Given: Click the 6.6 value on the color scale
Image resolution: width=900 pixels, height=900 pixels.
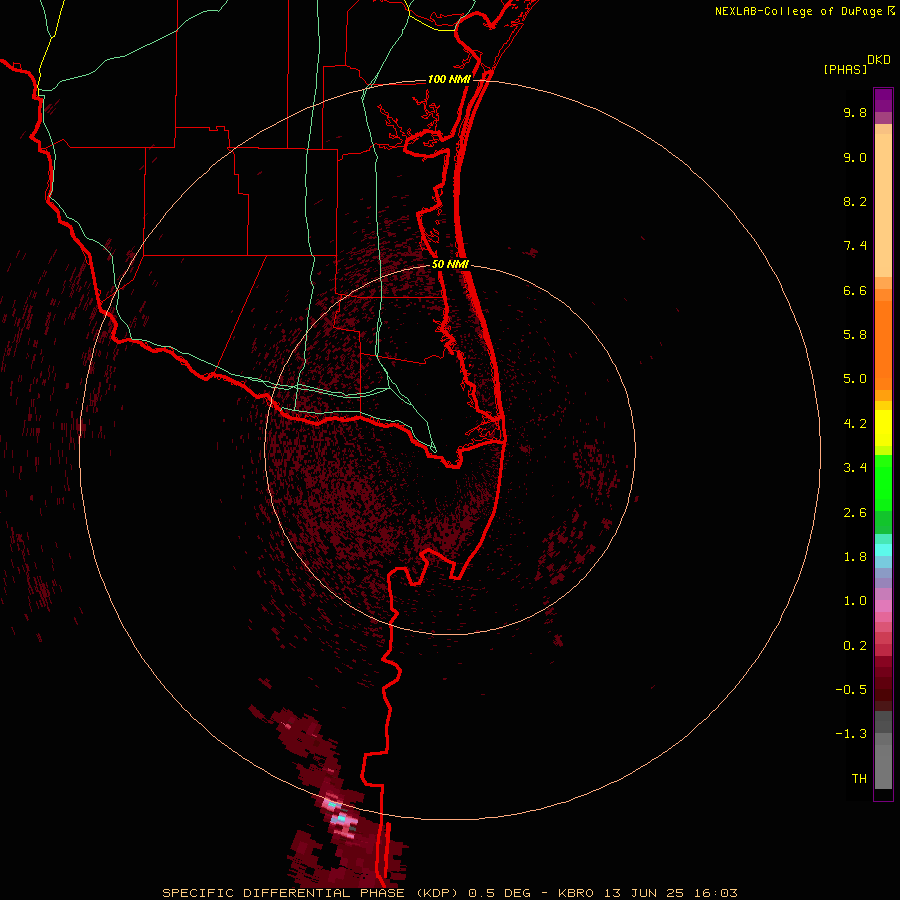Looking at the screenshot, I should point(855,290).
